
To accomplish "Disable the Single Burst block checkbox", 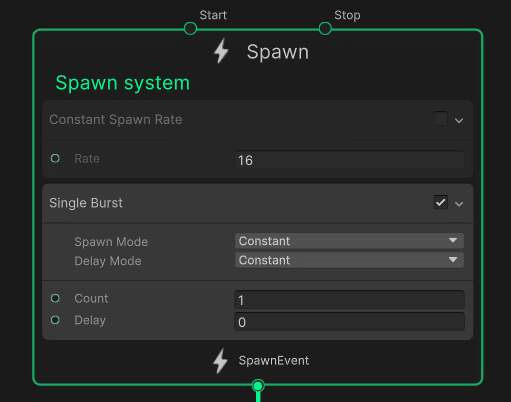I will [x=441, y=202].
